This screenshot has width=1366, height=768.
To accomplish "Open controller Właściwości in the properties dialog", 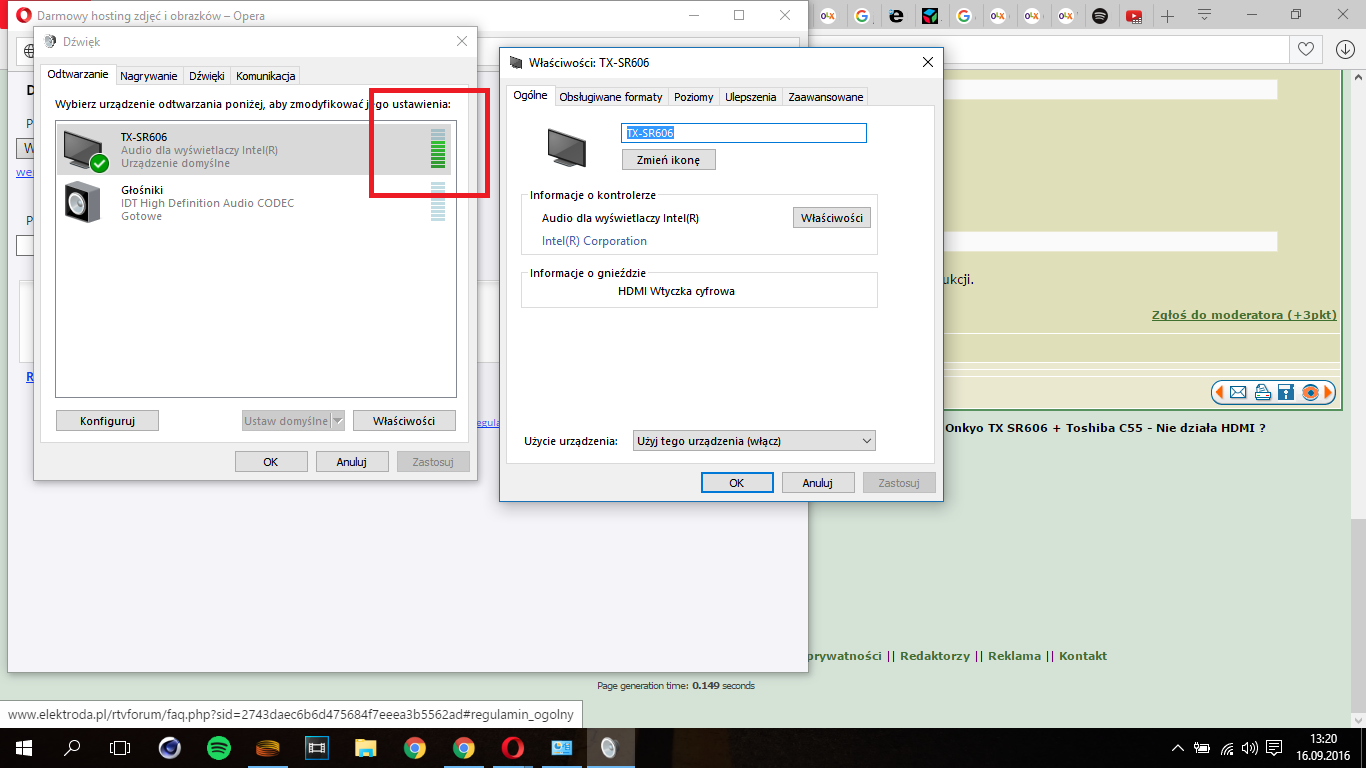I will 832,218.
